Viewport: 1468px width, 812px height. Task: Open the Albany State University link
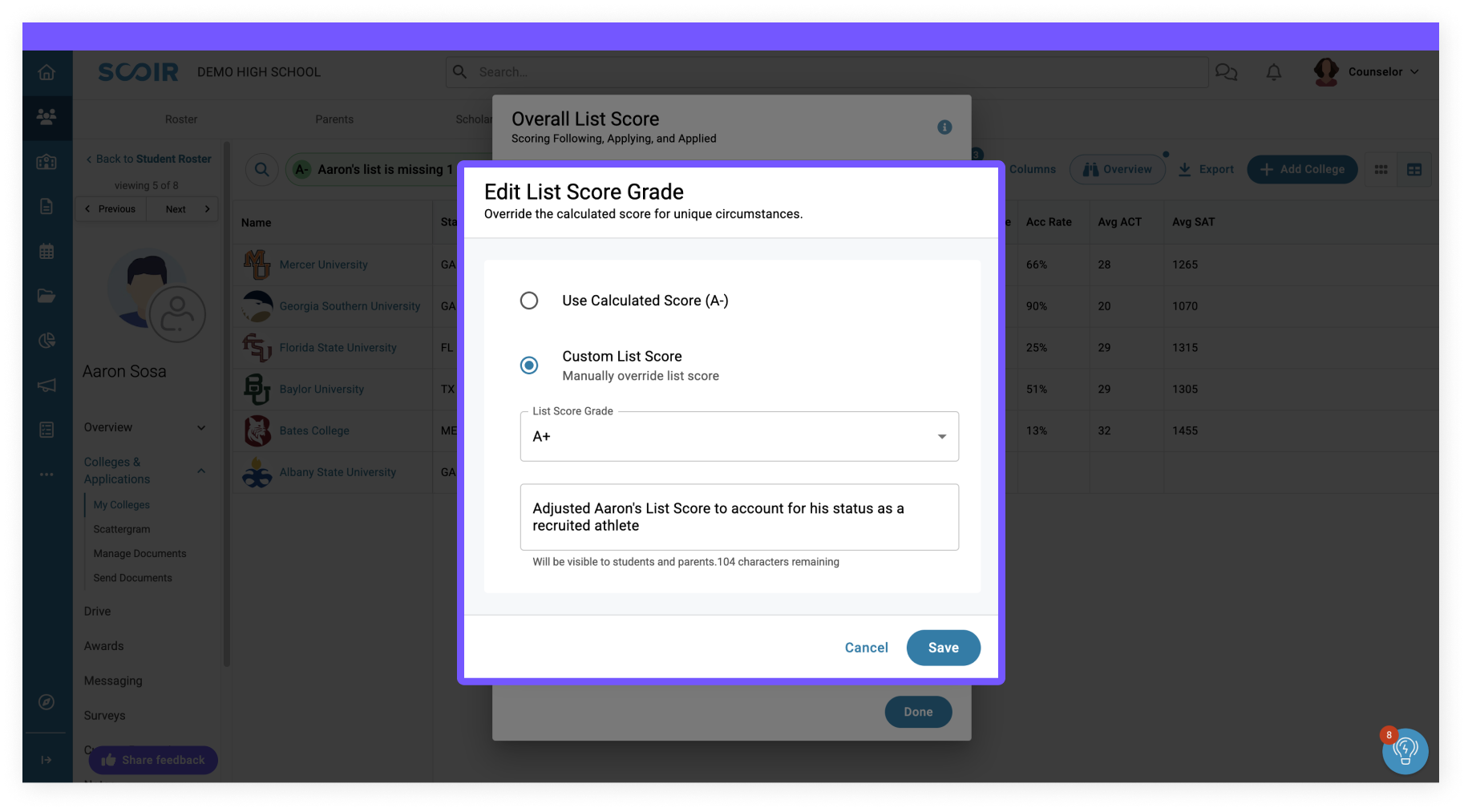(338, 473)
